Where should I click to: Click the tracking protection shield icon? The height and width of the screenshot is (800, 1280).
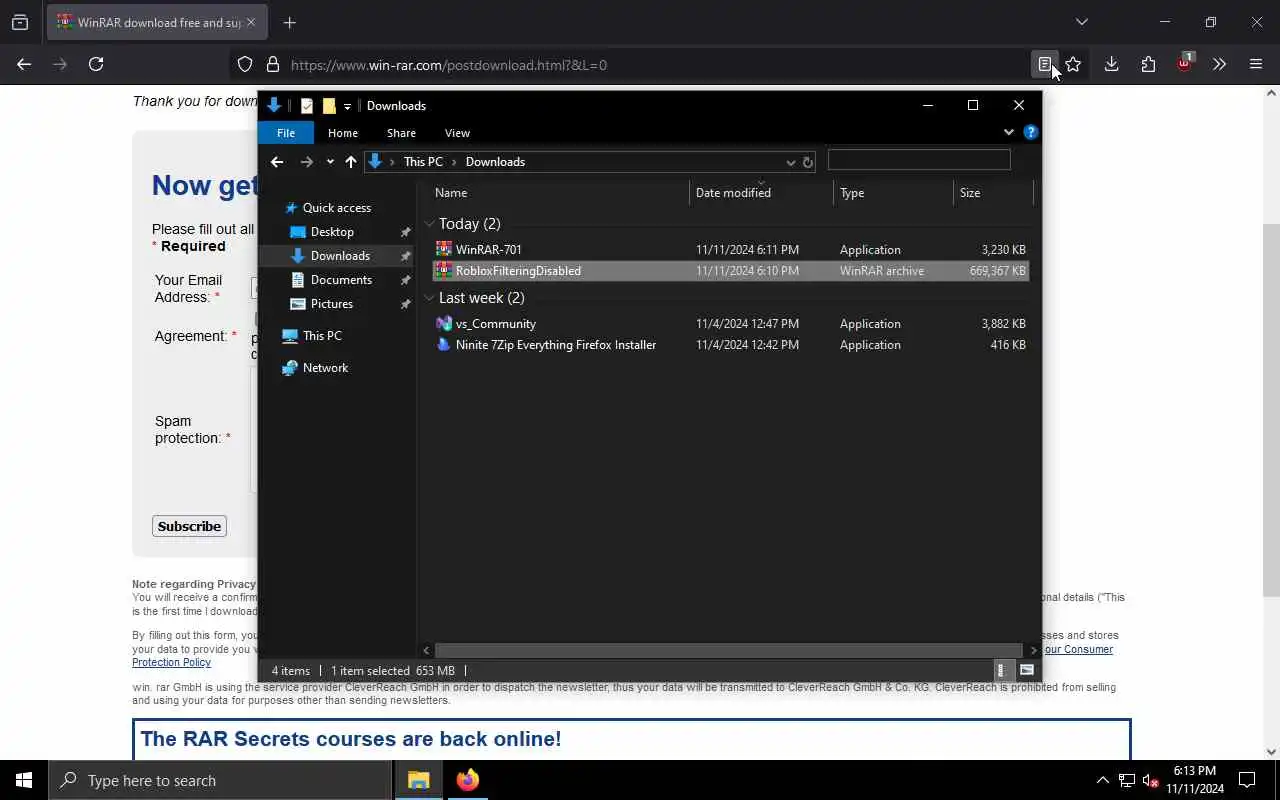tap(245, 65)
